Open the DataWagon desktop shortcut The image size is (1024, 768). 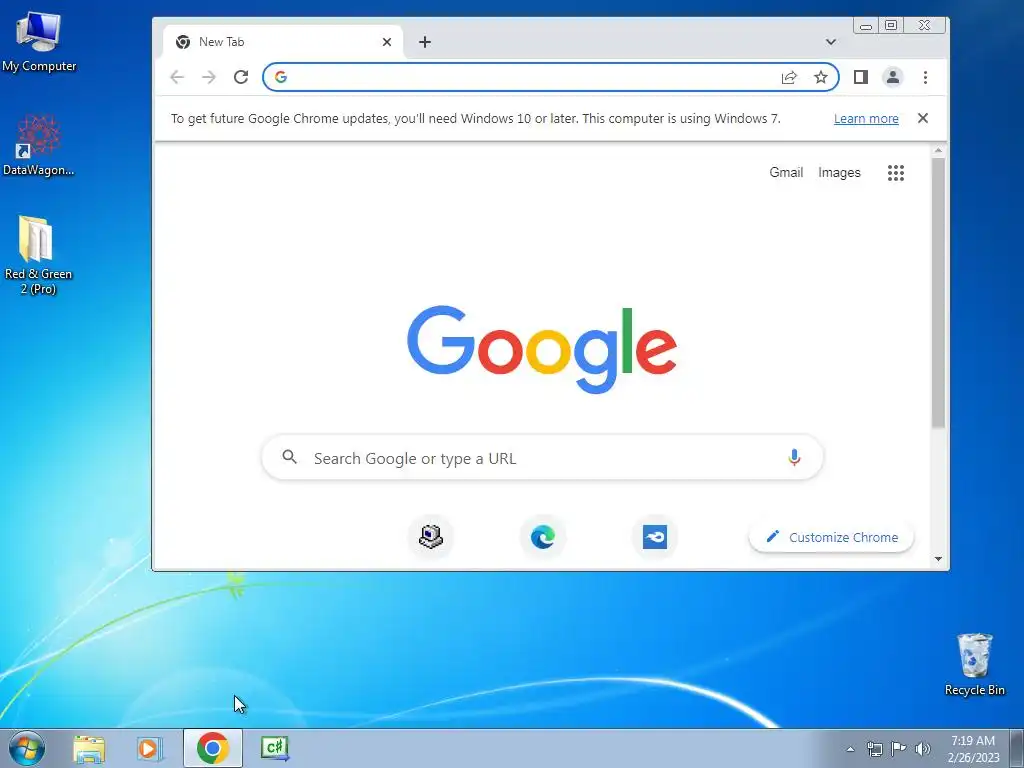pos(39,145)
